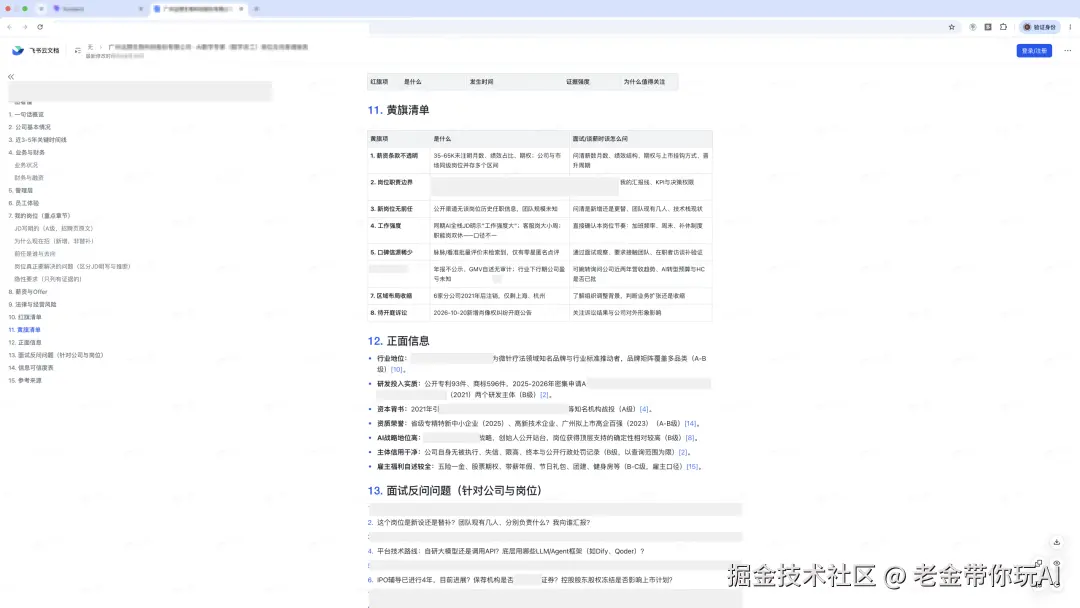1080x608 pixels.
Task: Click the download icon at bottom right
Action: point(1057,543)
